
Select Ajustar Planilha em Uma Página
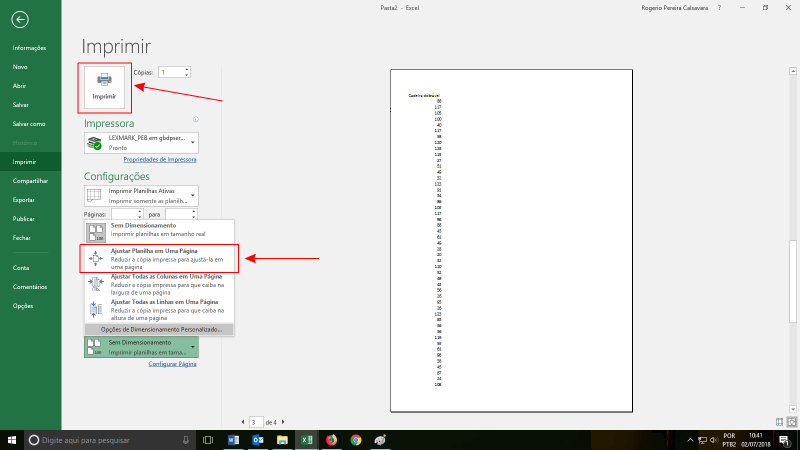(160, 258)
